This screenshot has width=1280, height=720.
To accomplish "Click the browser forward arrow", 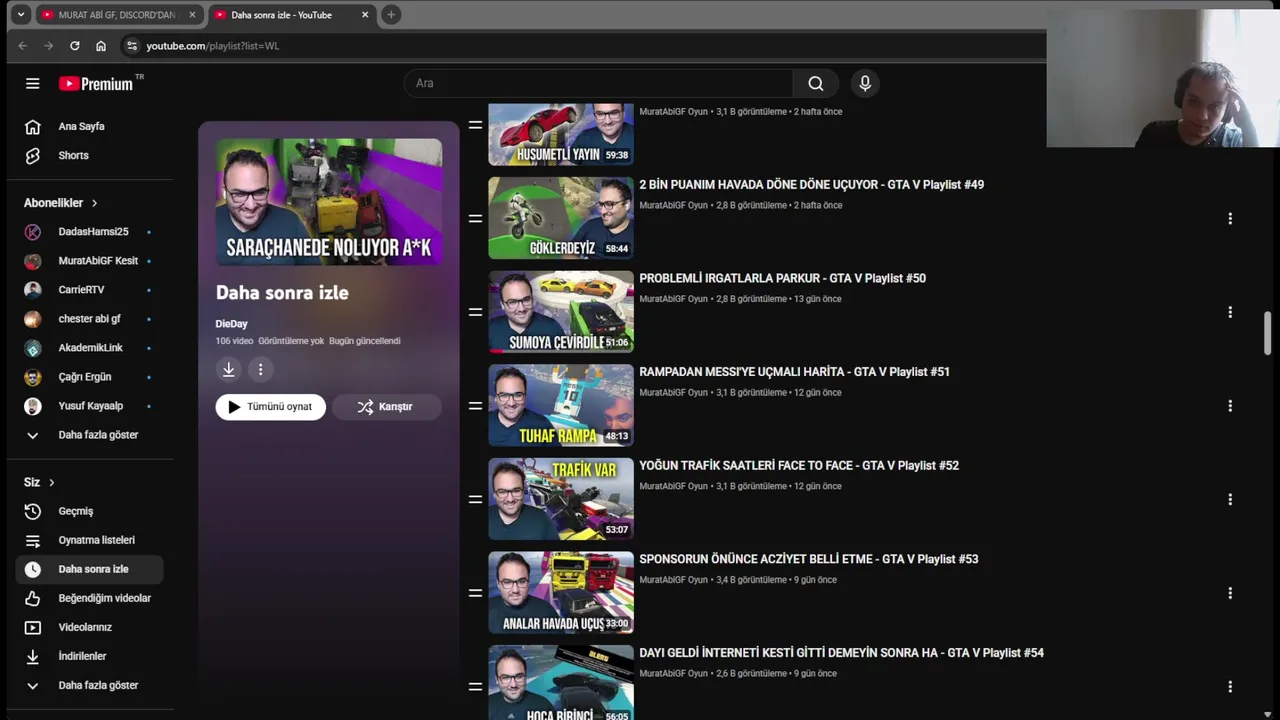I will (49, 46).
